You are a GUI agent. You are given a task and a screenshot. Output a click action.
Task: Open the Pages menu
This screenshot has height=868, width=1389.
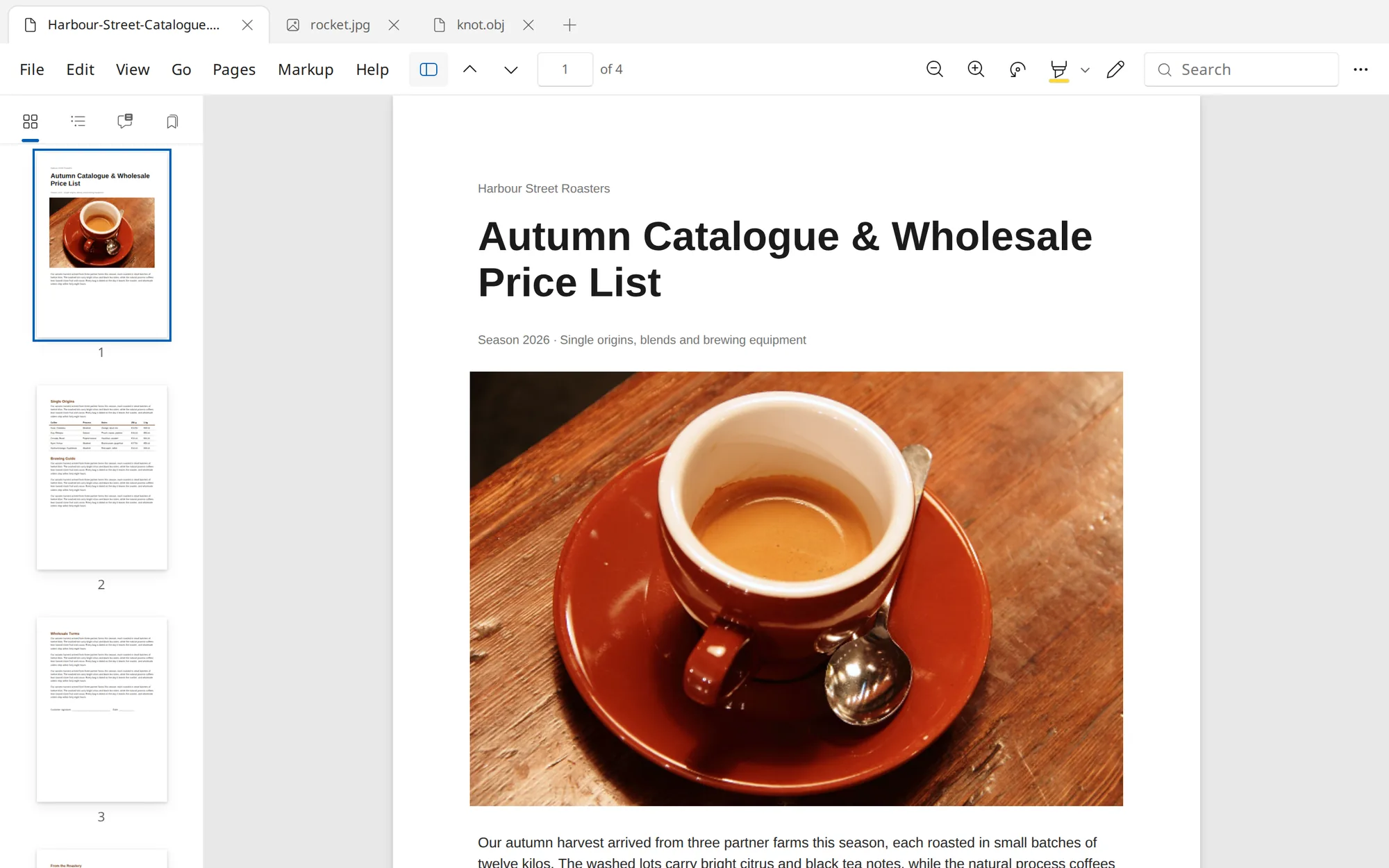coord(234,69)
